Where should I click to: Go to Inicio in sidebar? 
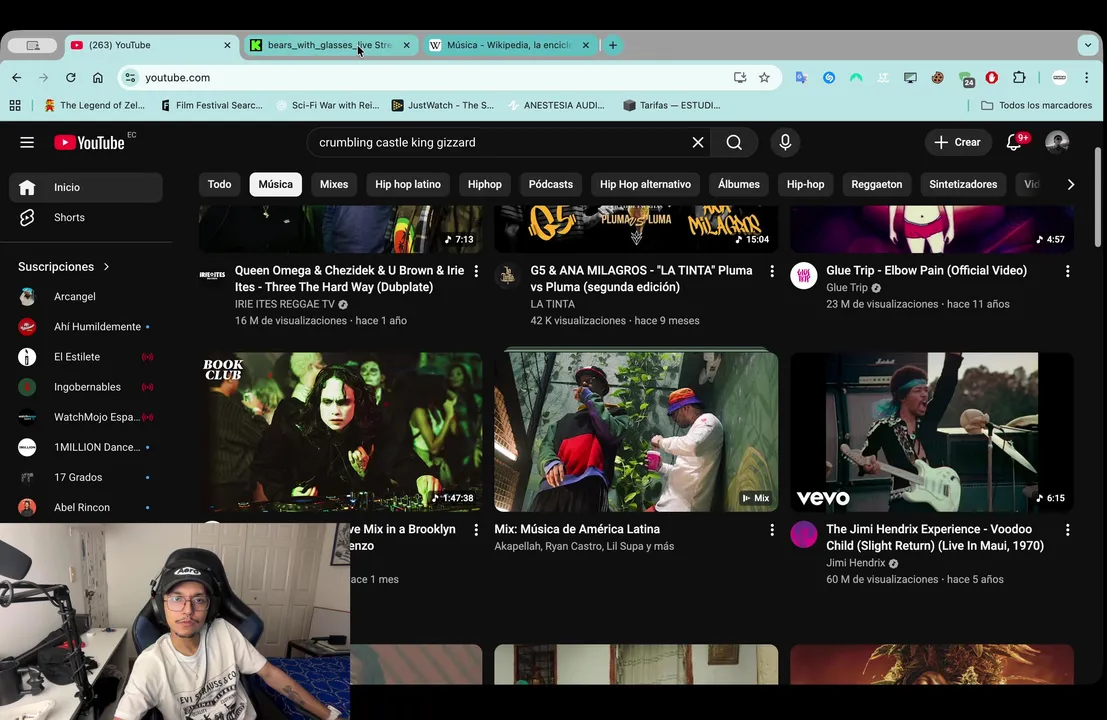(x=85, y=188)
